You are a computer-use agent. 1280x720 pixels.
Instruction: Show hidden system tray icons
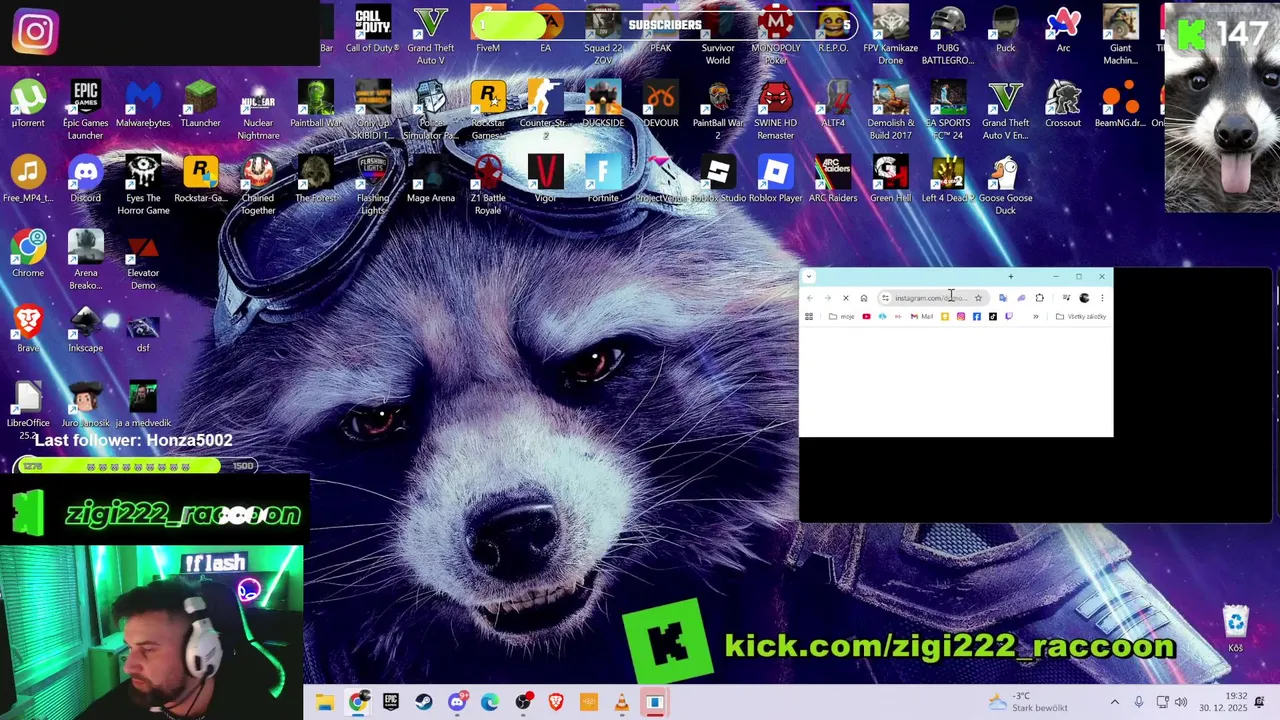pyautogui.click(x=1115, y=702)
